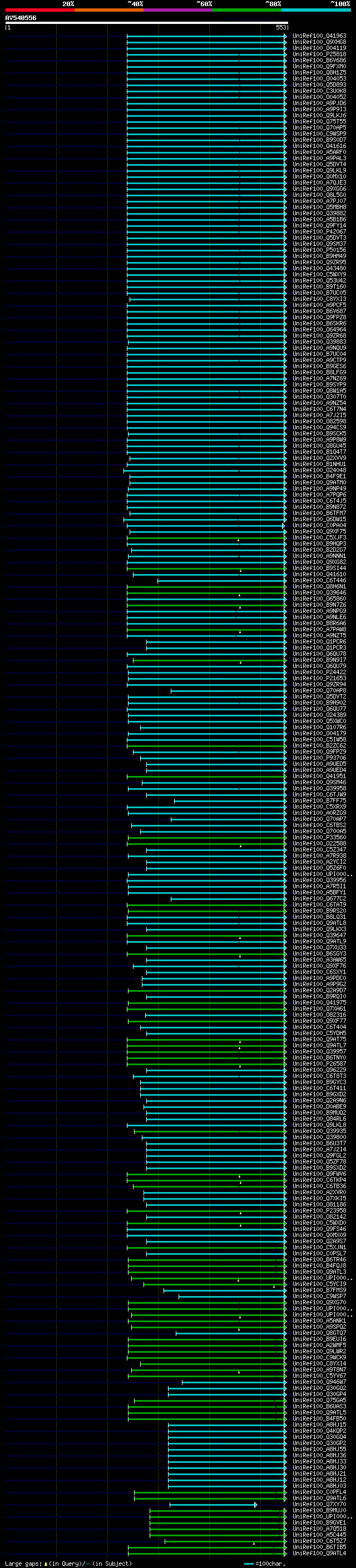Select hit label UniRef100_Q5DVT4
This screenshot has width=356, height=1568.
[x=319, y=164]
